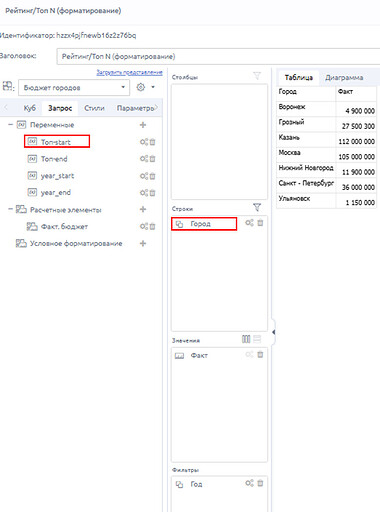Open settings for the Год filter
380x512 pixels.
249,483
